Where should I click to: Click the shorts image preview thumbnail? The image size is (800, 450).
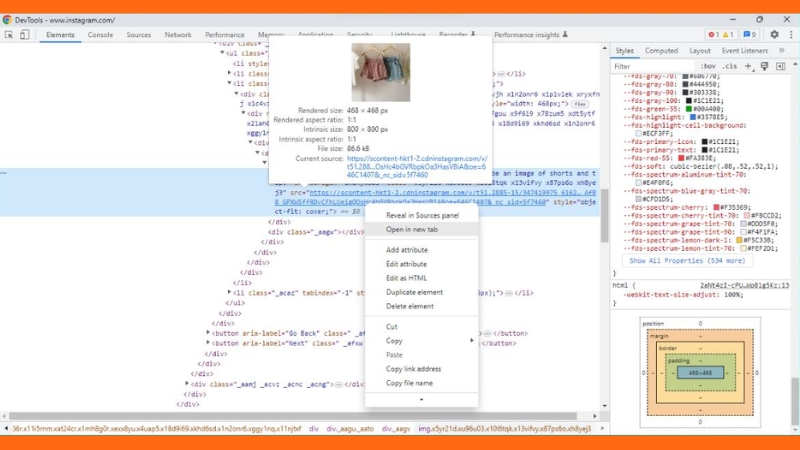(381, 72)
